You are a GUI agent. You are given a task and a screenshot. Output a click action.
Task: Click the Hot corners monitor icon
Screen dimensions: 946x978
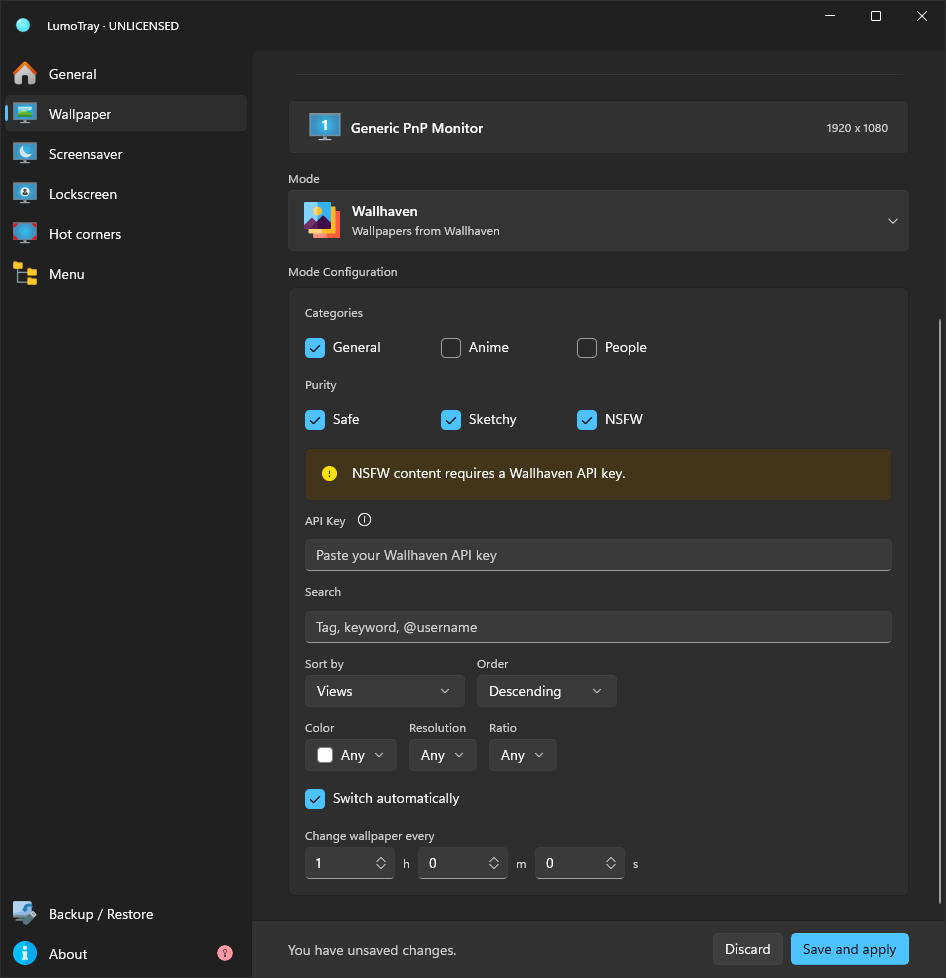tap(25, 233)
